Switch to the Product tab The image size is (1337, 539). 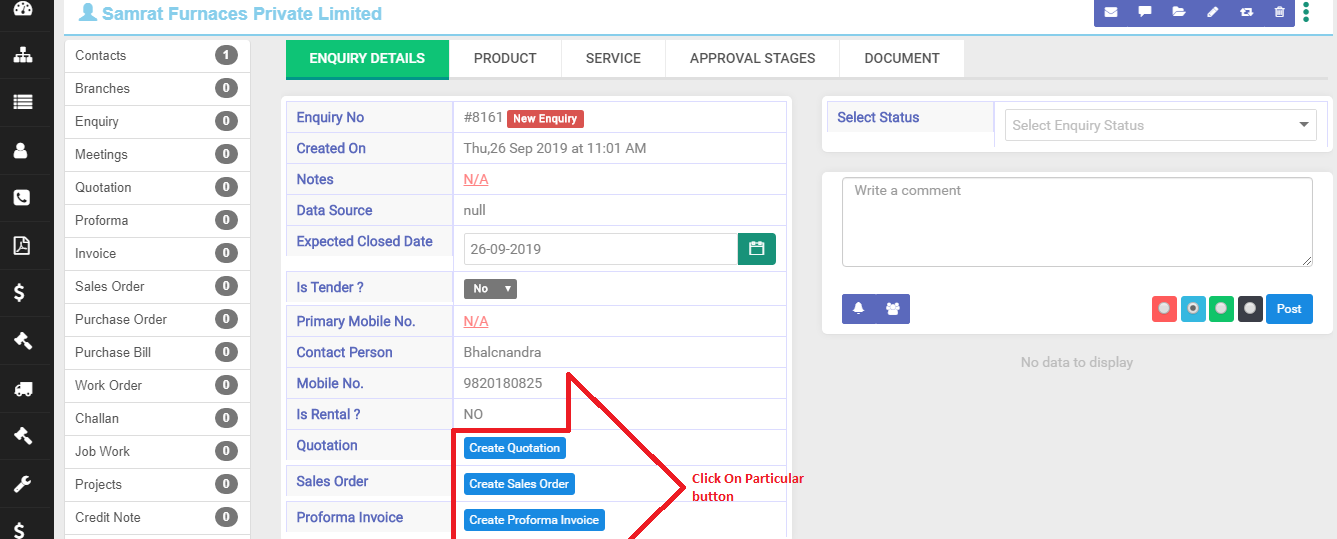505,59
